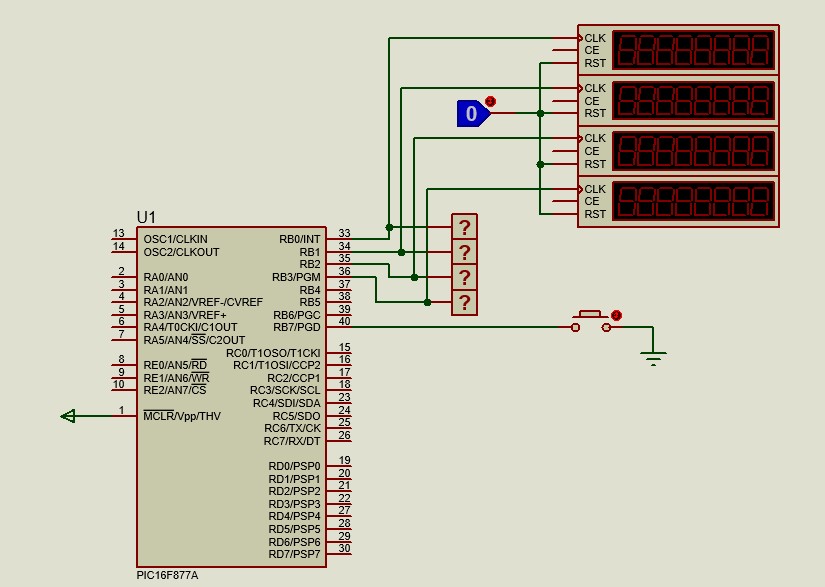Toggle the blue logic state showing 0

coord(474,113)
